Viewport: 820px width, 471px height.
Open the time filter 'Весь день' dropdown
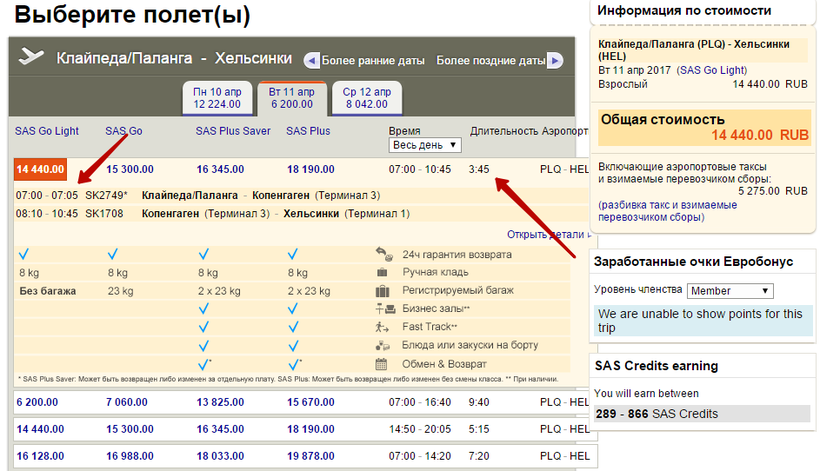click(425, 145)
